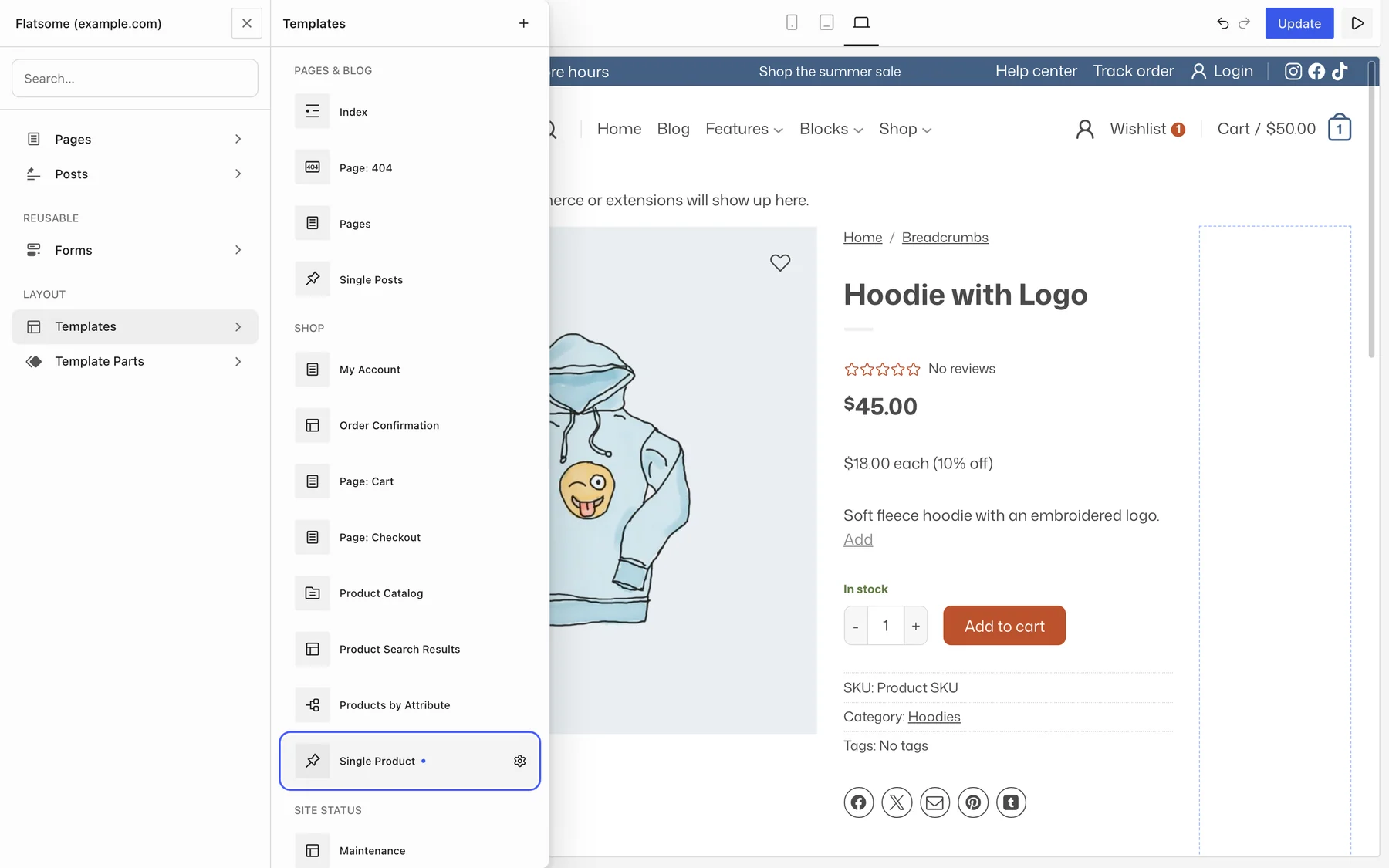This screenshot has height=868, width=1389.
Task: Share on Pinterest icon
Action: (x=973, y=802)
